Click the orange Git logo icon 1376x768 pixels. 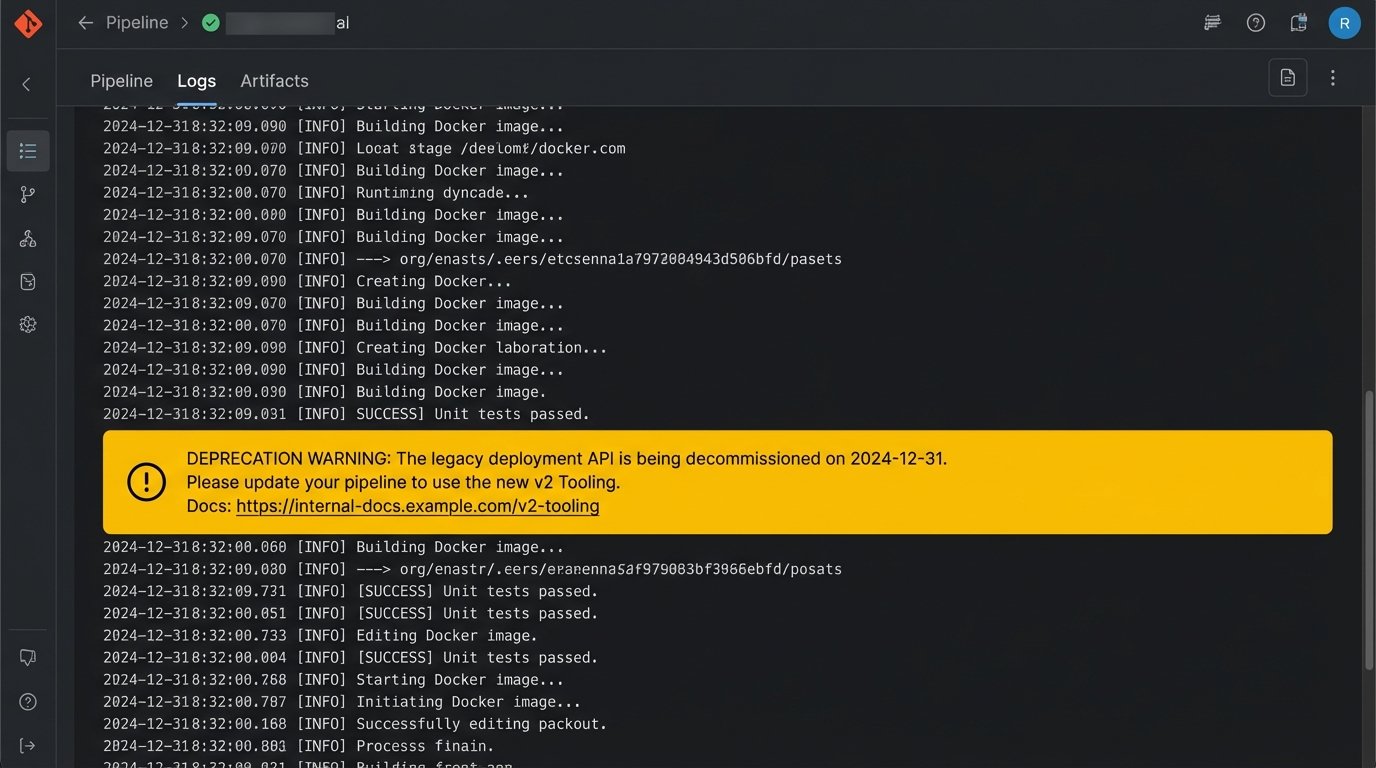(28, 23)
